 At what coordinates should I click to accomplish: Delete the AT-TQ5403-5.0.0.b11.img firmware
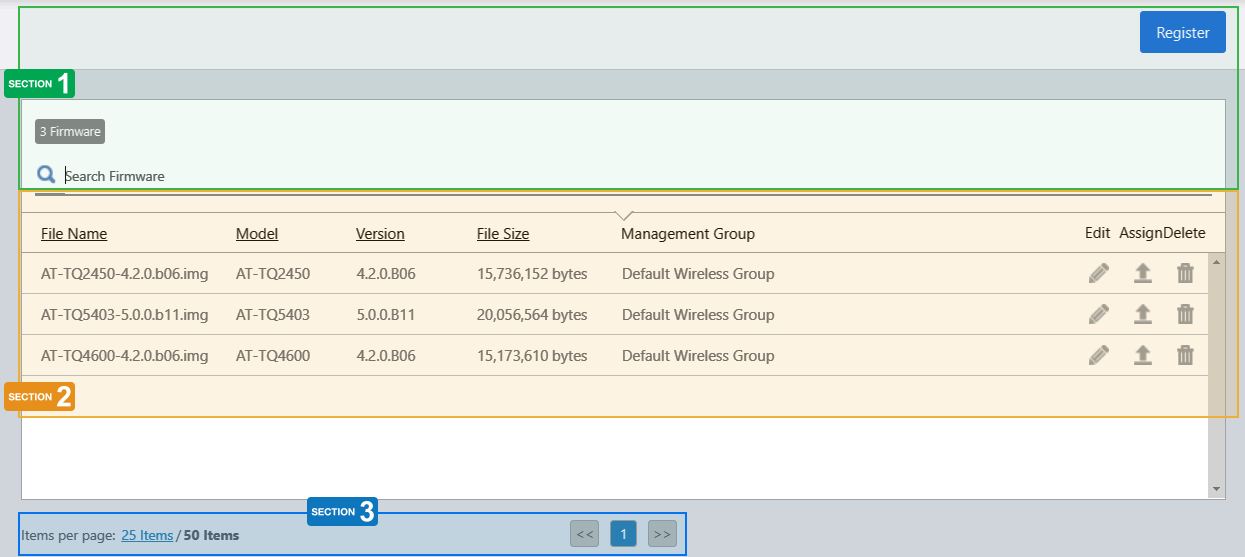point(1185,314)
